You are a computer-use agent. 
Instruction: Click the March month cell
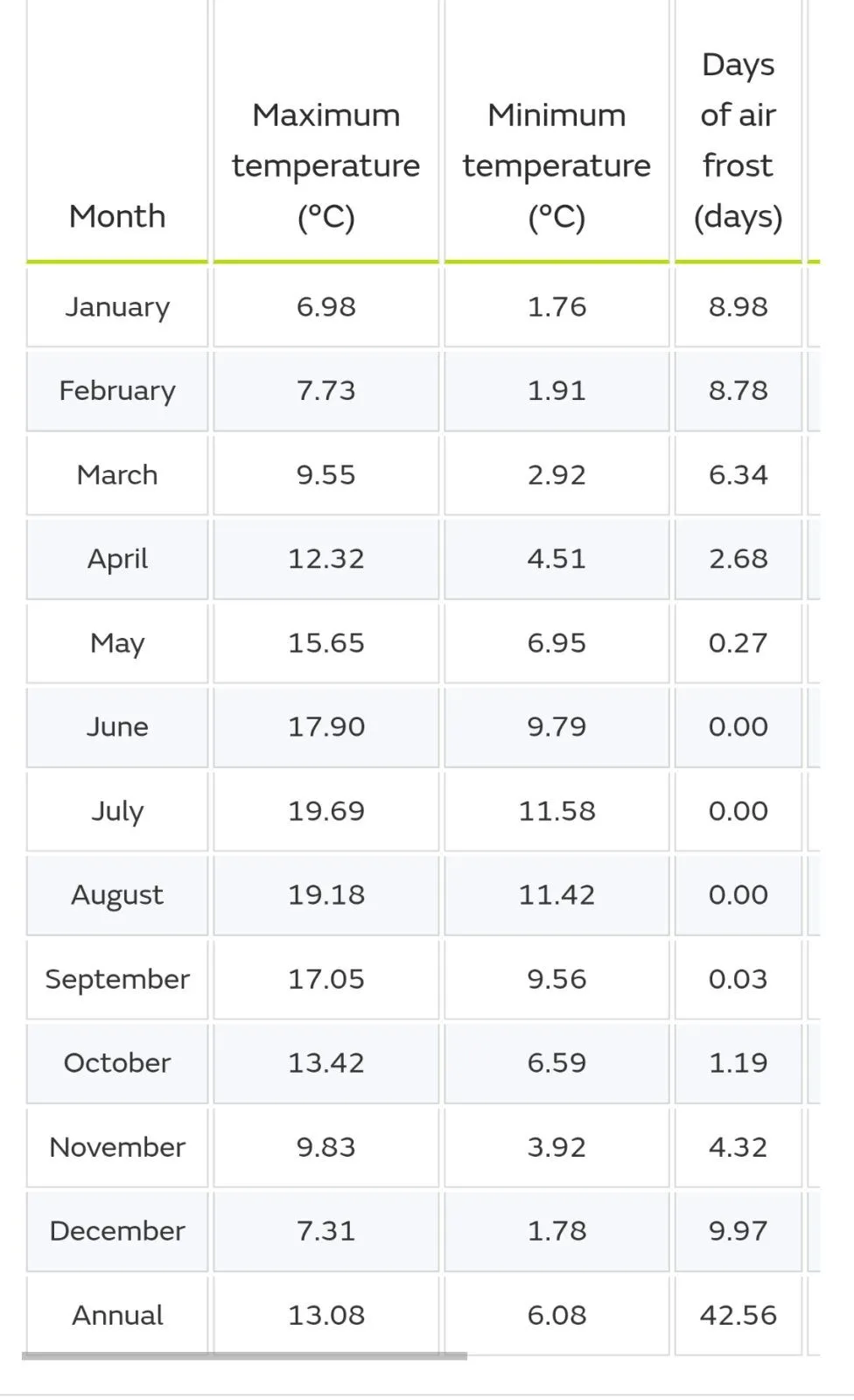pos(117,474)
